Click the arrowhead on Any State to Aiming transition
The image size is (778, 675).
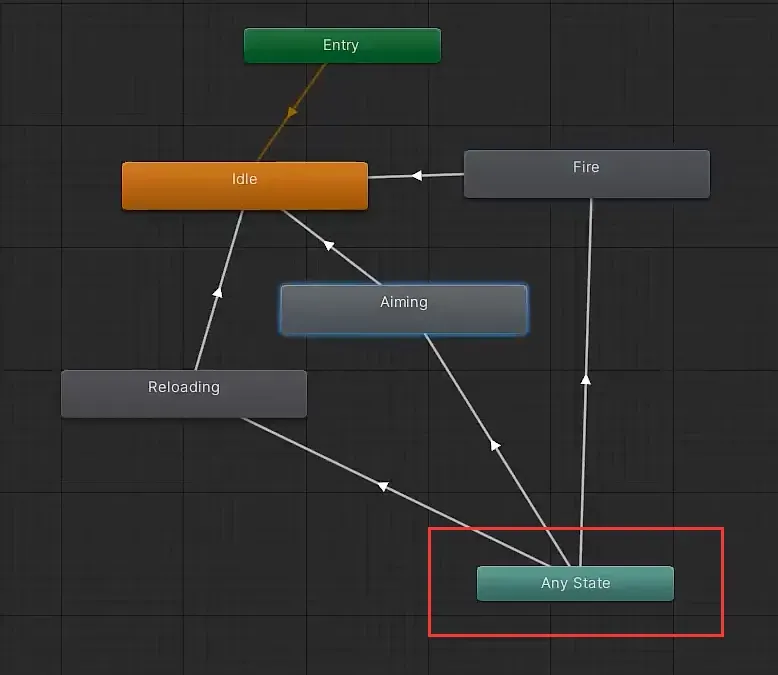[x=495, y=444]
